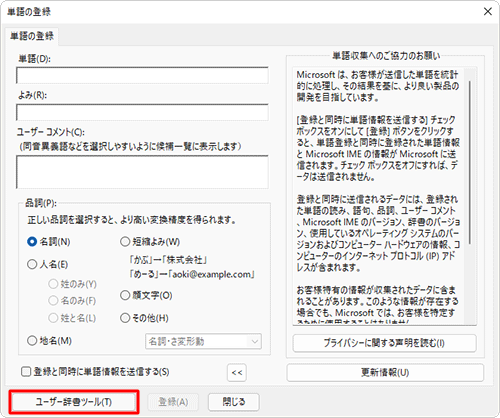Viewport: 500px width, 418px height.
Task: Open ユーザー辞書ツール(T)
Action: coord(73,402)
